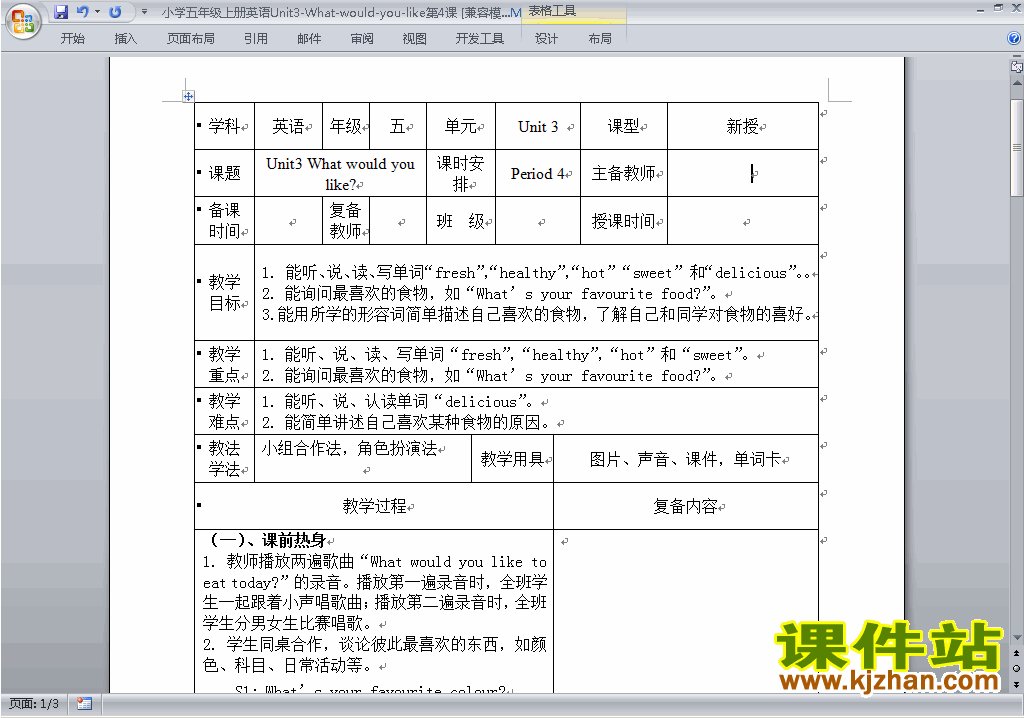Click the vertical scrollbar thumb

coord(1017,148)
